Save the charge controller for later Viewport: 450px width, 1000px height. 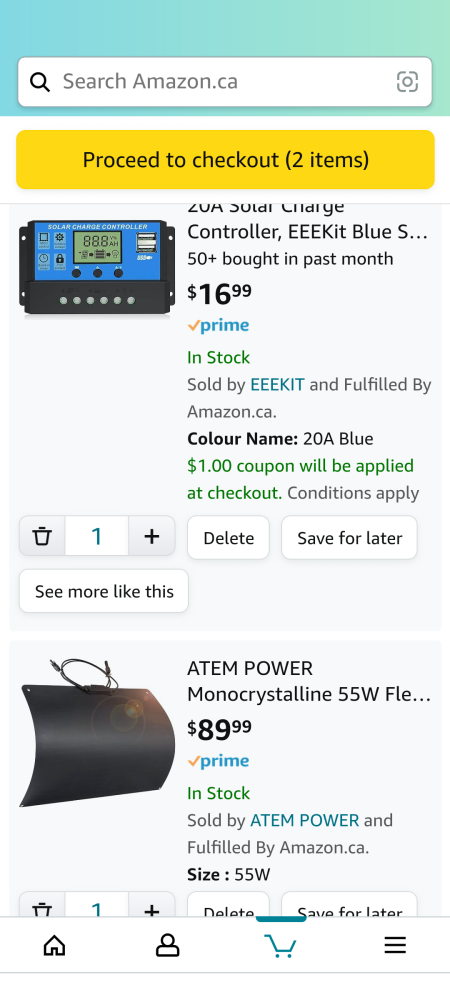coord(349,538)
